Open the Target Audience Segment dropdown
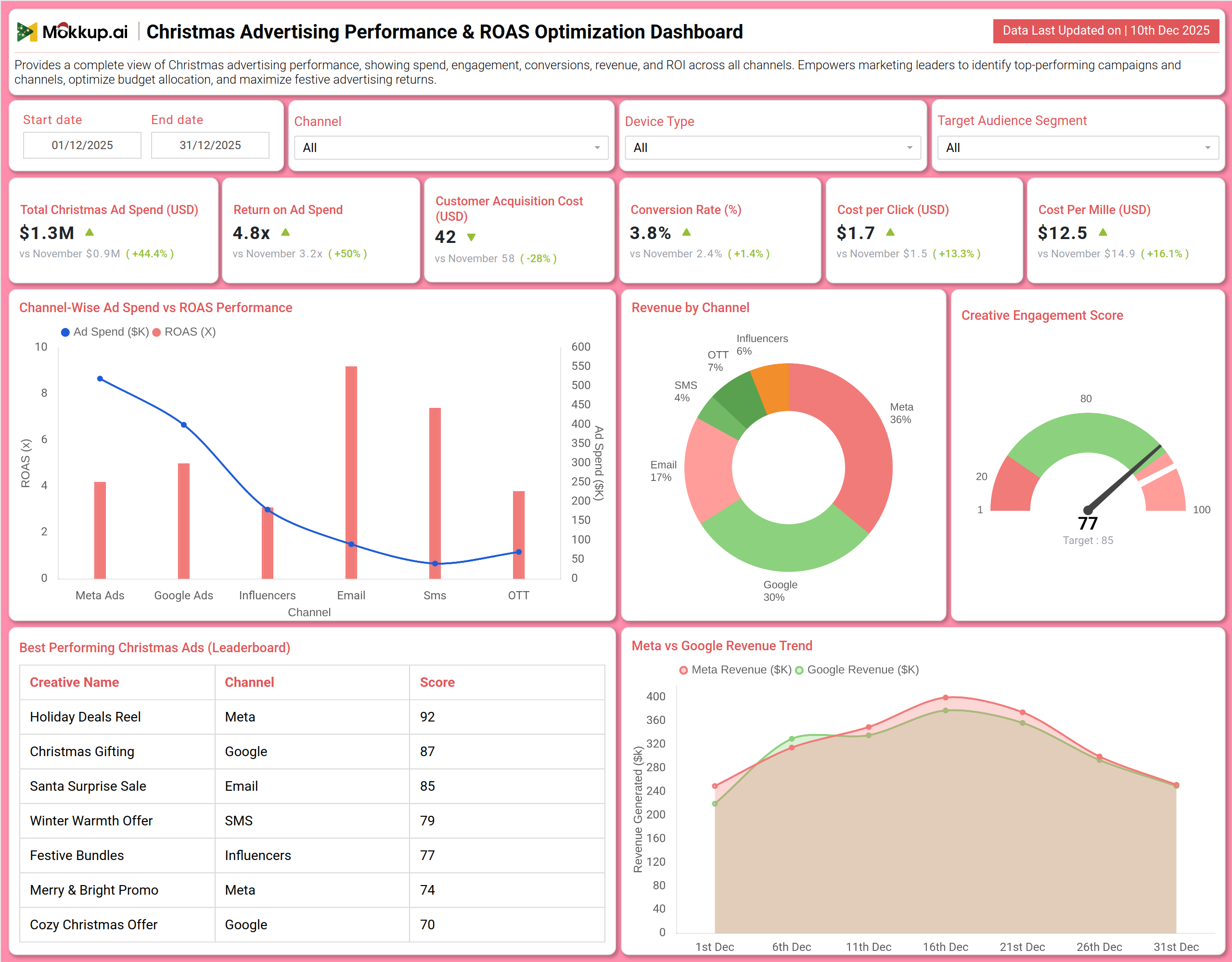 pyautogui.click(x=1078, y=148)
